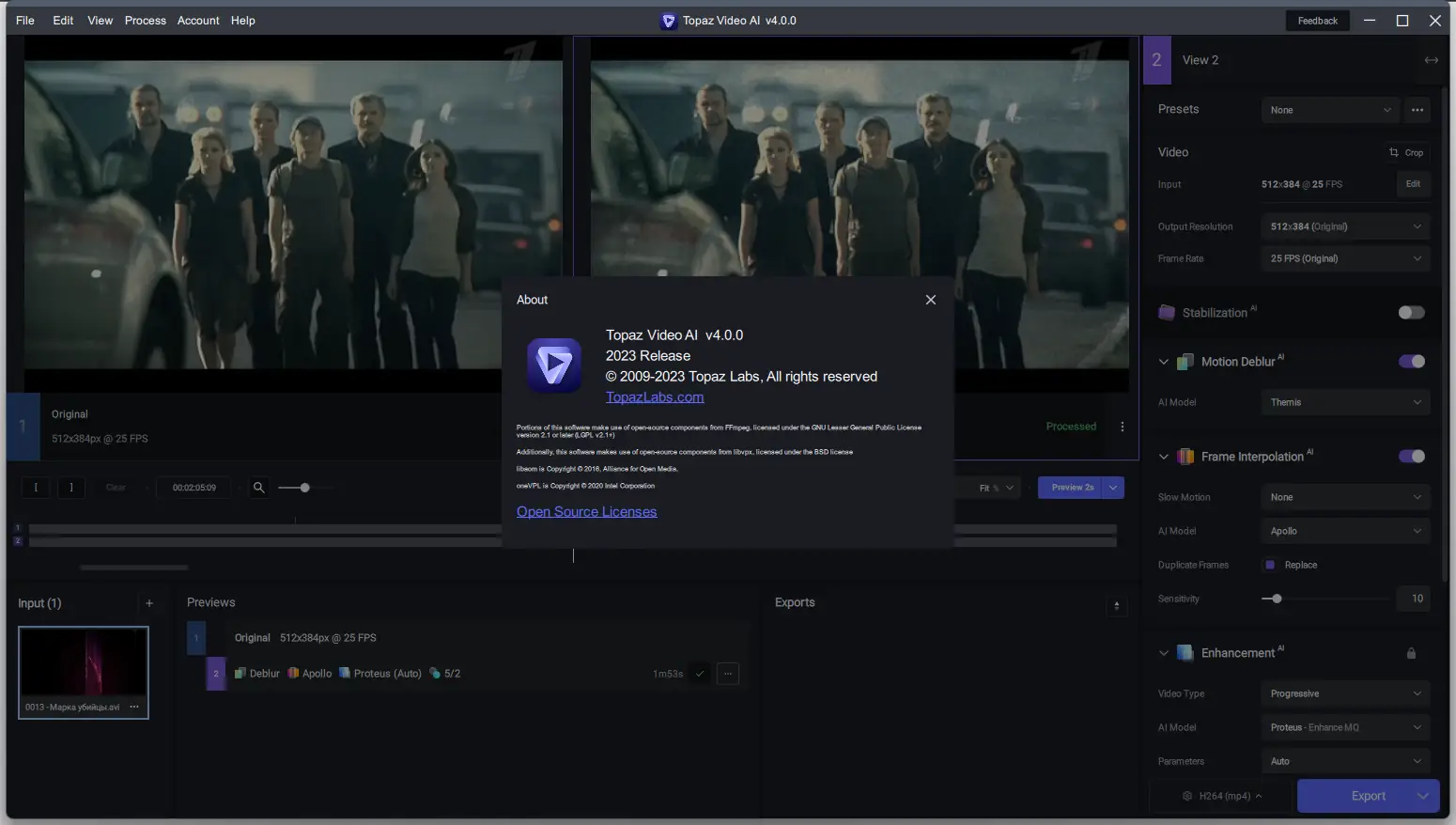
Task: Open the Motion Deblur AI Model dropdown
Action: coord(1345,402)
